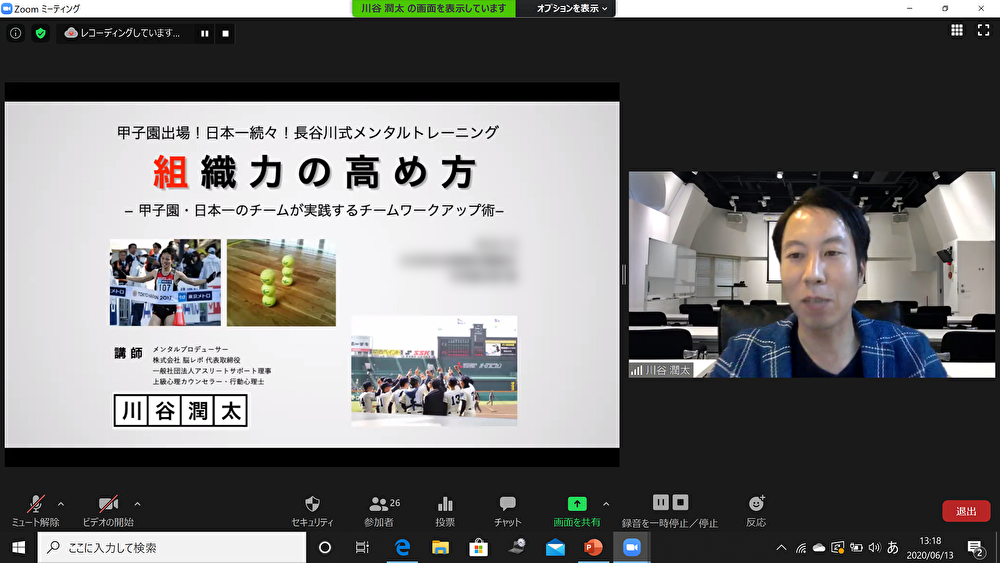Click the Windows taskbar search field
This screenshot has height=563, width=1000.
pos(172,548)
